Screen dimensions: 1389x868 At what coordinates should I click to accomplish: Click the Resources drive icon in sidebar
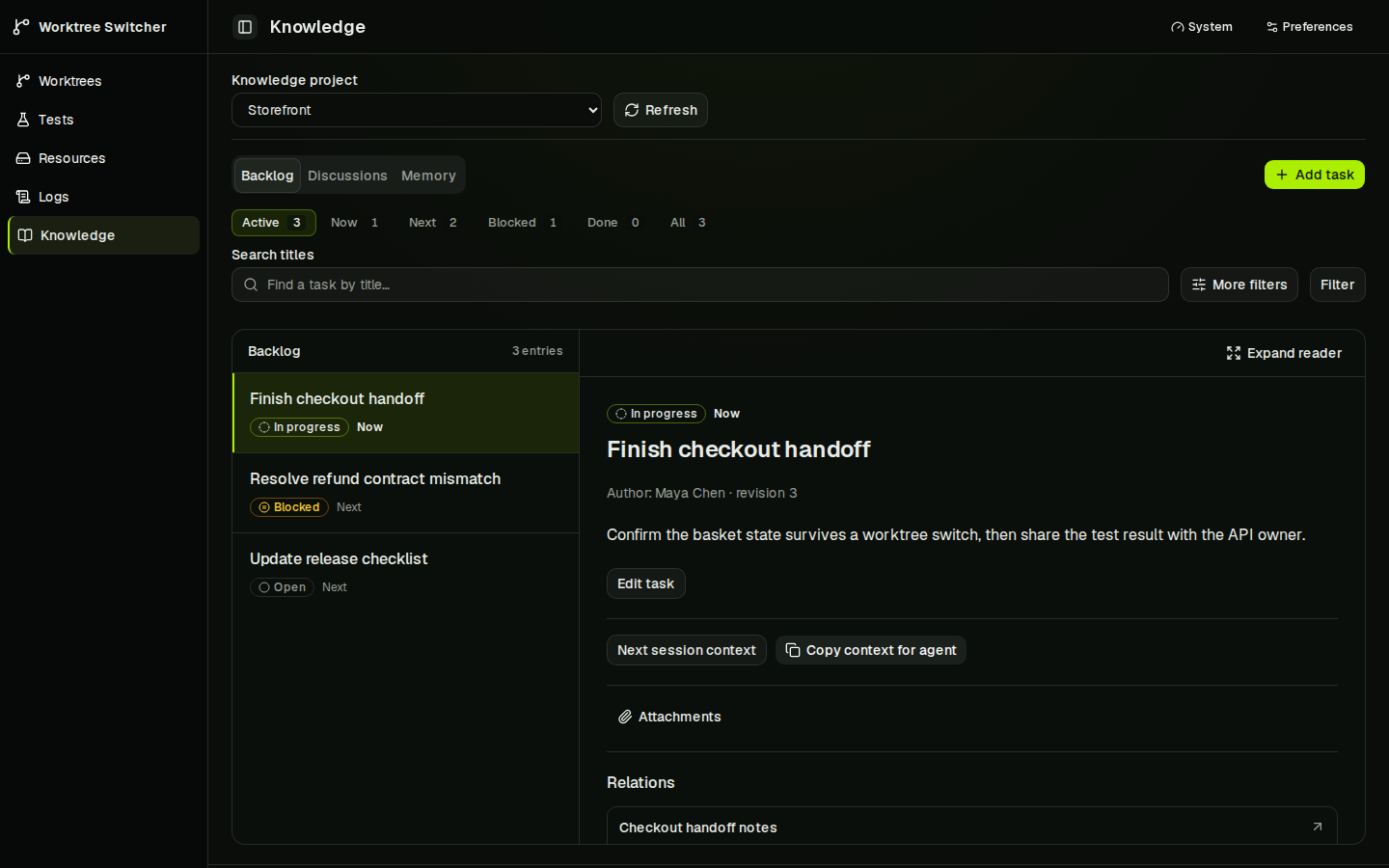[23, 158]
